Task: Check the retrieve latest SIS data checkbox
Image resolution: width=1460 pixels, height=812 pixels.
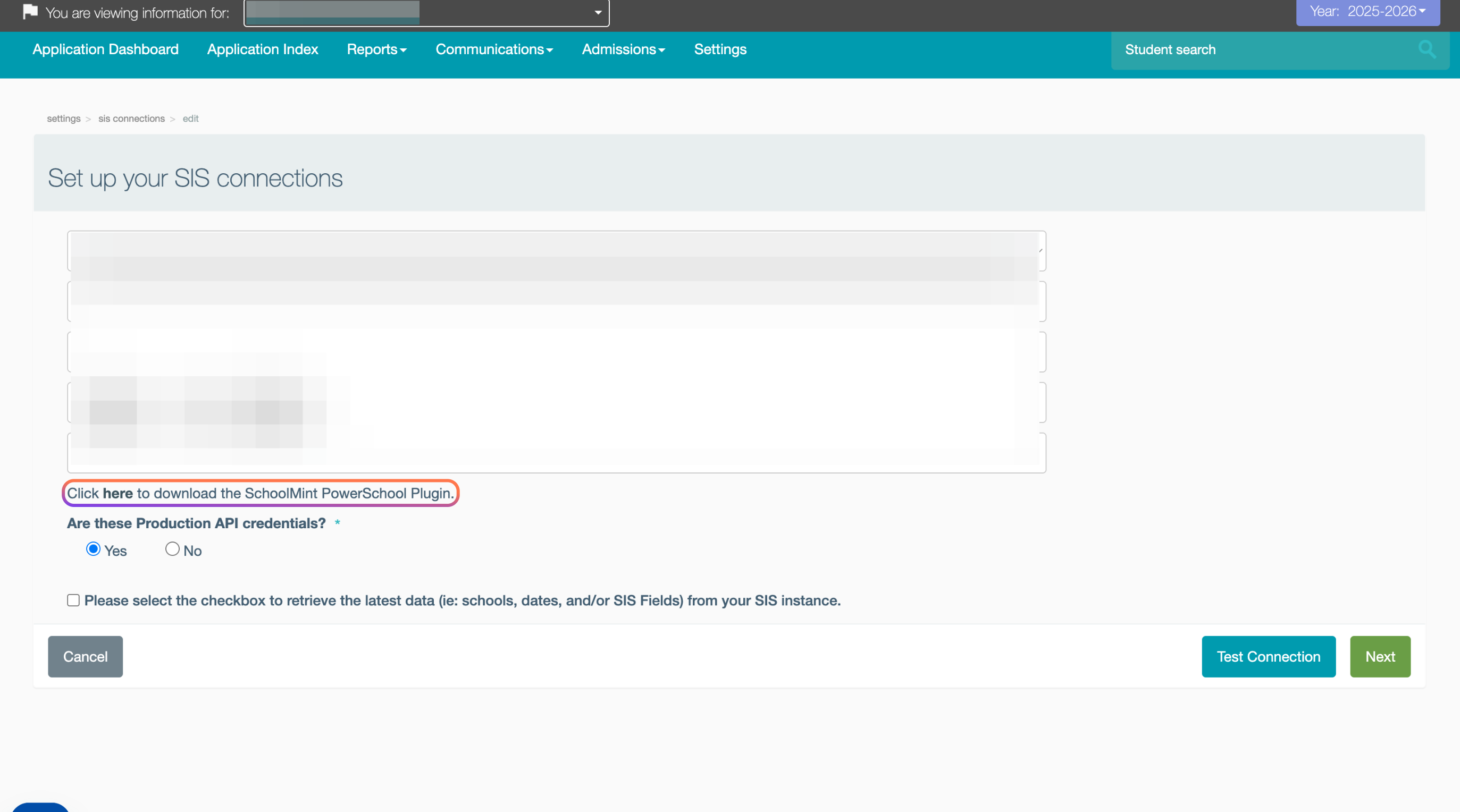Action: click(73, 600)
